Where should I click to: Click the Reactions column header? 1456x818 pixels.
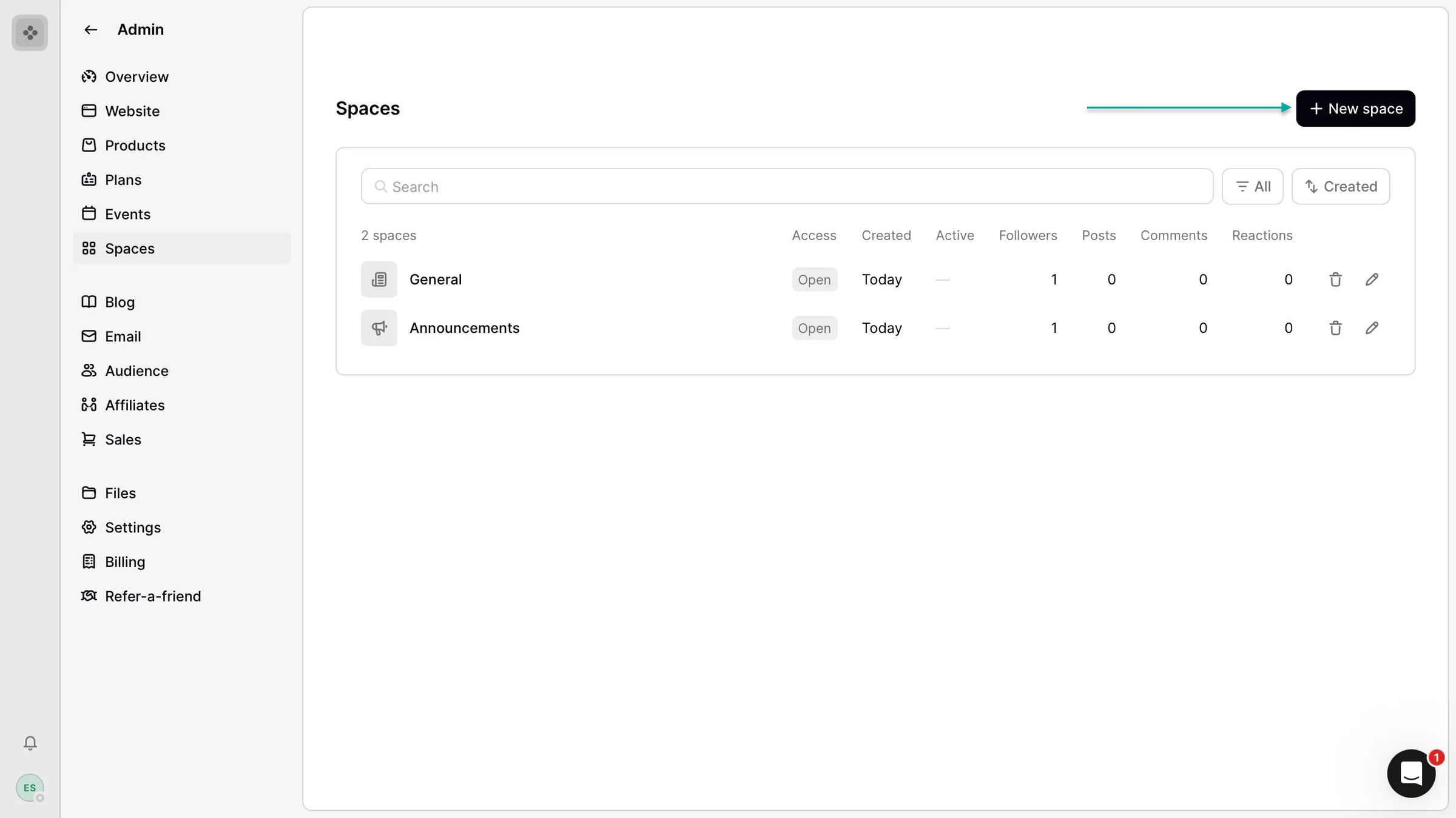[1262, 235]
